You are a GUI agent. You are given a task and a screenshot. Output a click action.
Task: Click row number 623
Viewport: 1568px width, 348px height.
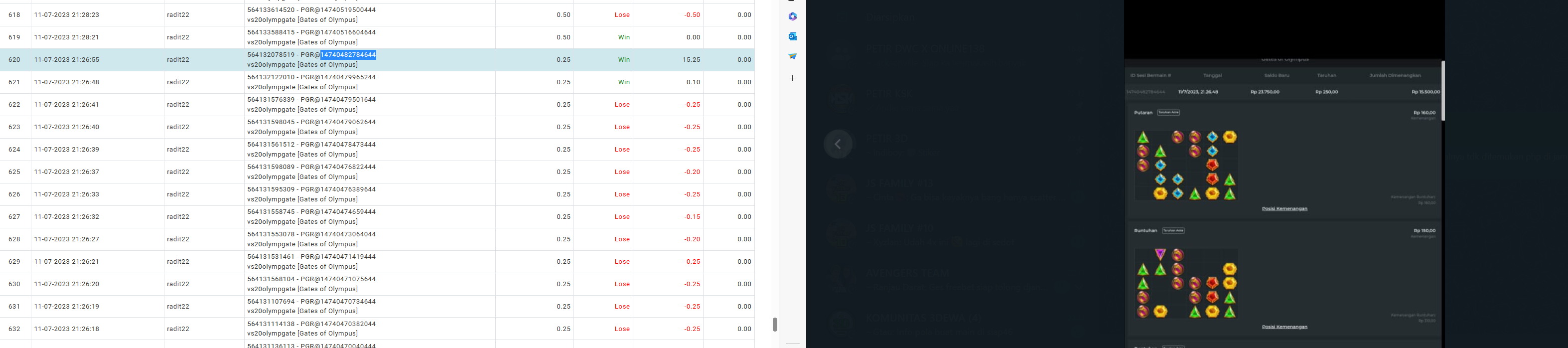click(x=14, y=127)
